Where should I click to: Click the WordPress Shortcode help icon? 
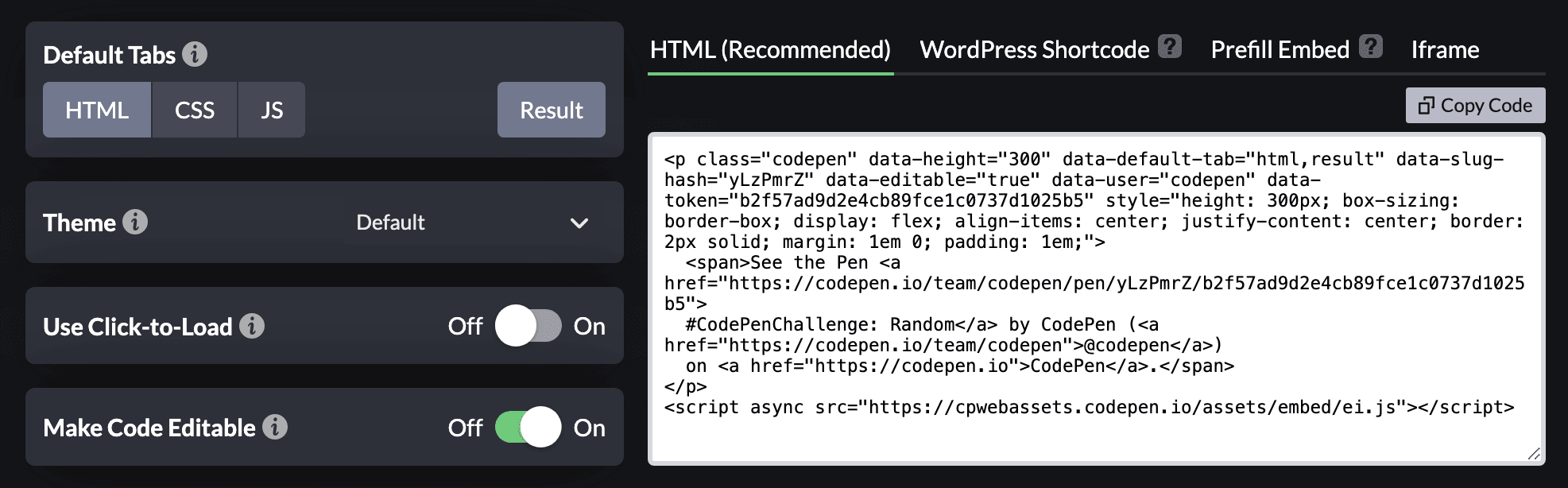(1170, 47)
